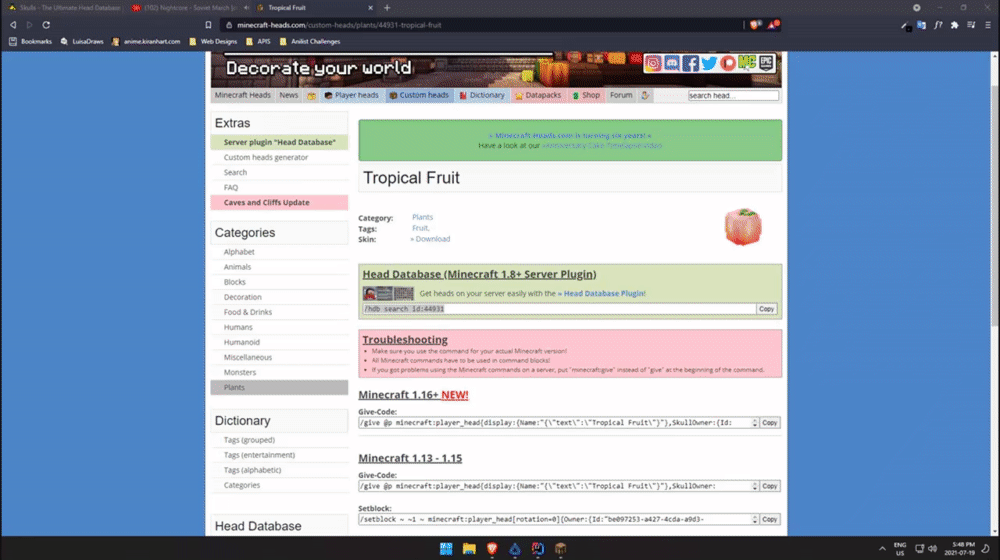Click the search head input field
1000x560 pixels.
tap(733, 96)
